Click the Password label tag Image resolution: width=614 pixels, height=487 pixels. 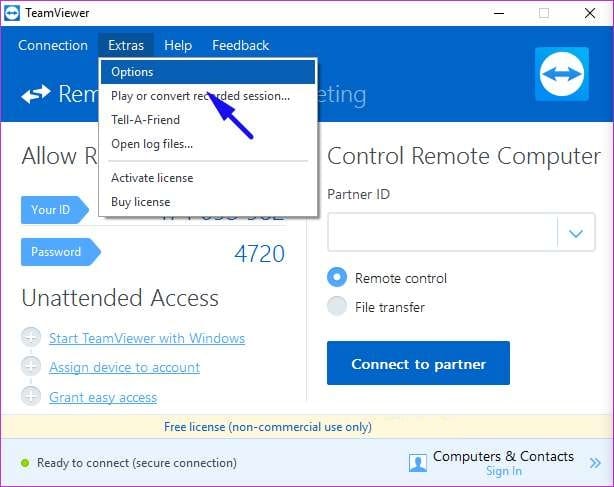click(x=61, y=252)
